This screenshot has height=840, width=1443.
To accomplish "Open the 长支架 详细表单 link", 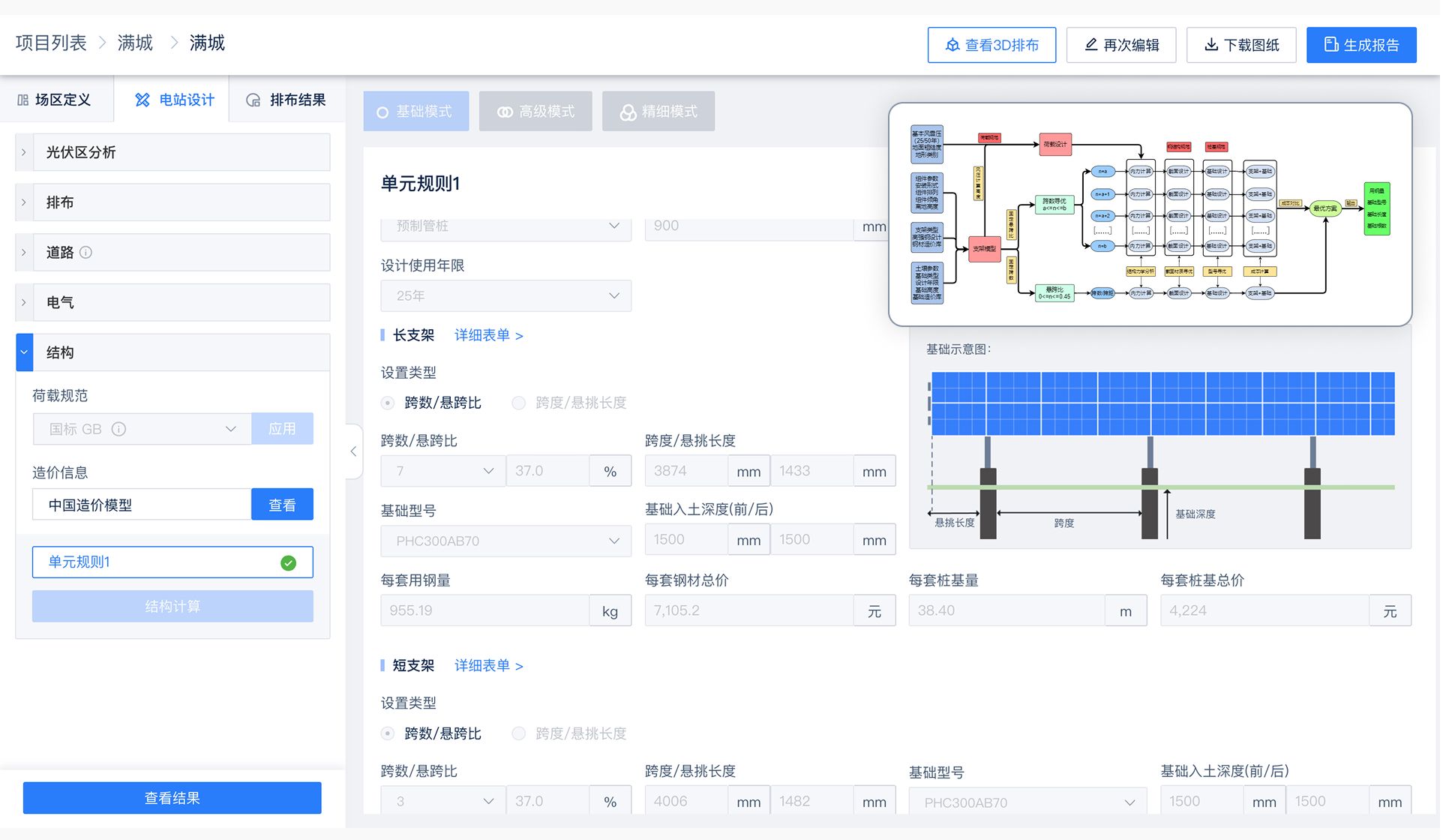I will point(488,335).
